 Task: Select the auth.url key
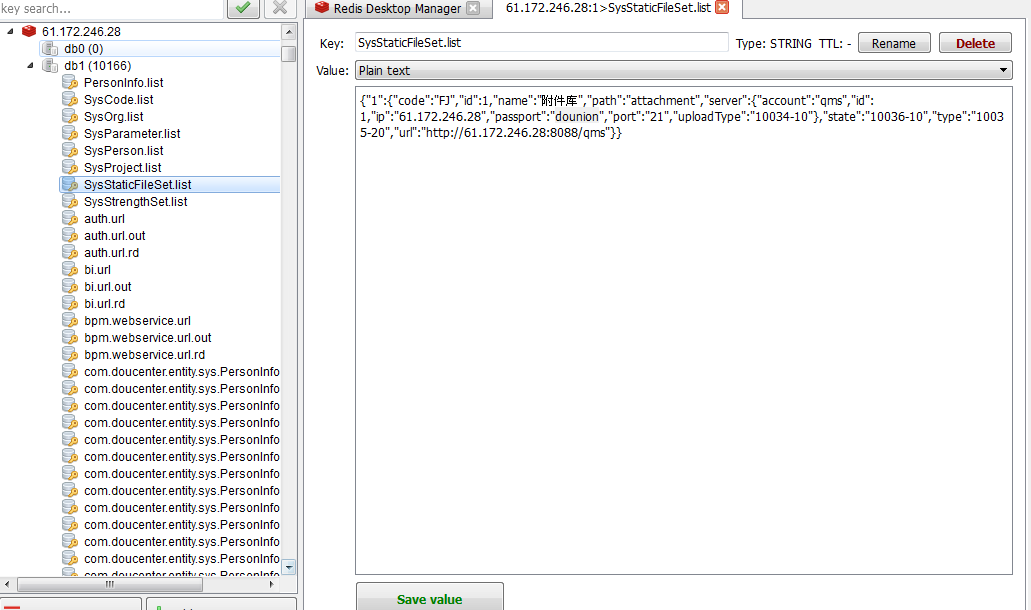pyautogui.click(x=105, y=218)
